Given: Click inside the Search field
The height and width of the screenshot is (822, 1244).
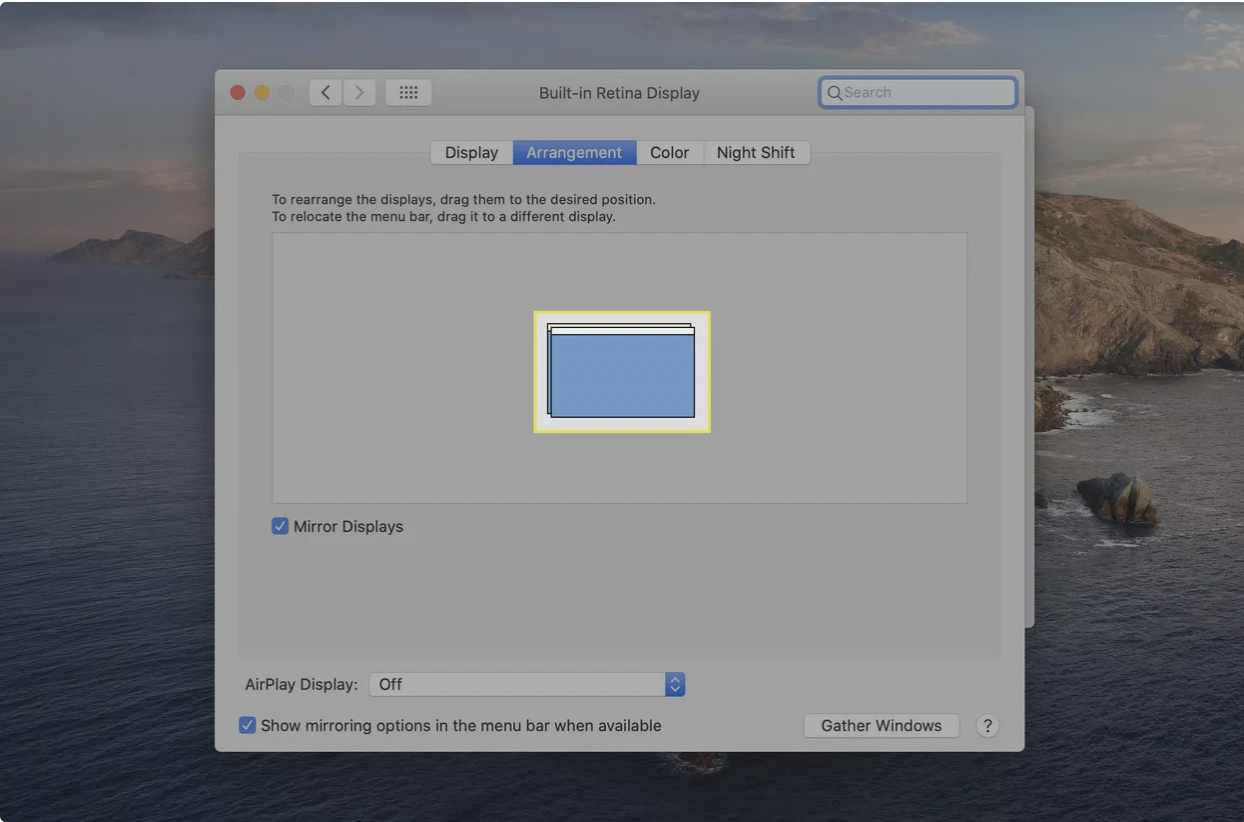Looking at the screenshot, I should coord(925,93).
